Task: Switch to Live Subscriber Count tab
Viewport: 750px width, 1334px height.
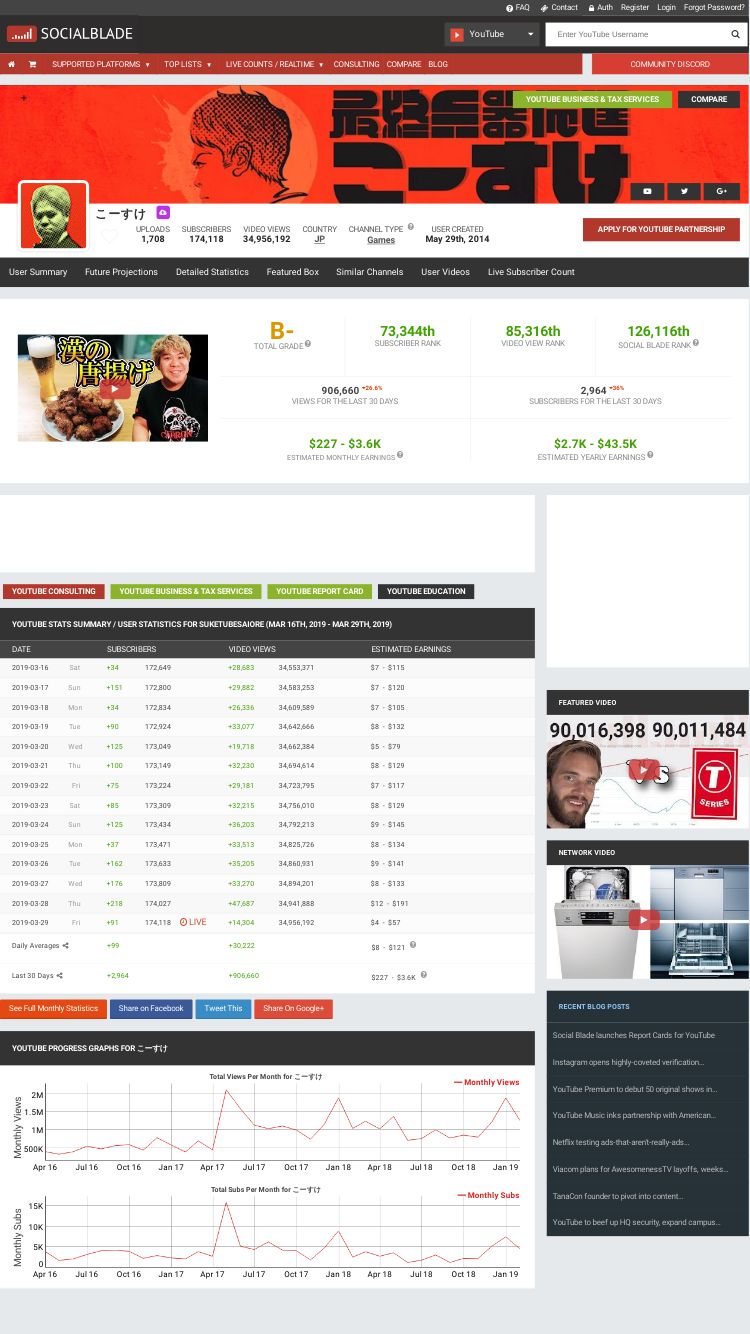Action: (x=531, y=272)
